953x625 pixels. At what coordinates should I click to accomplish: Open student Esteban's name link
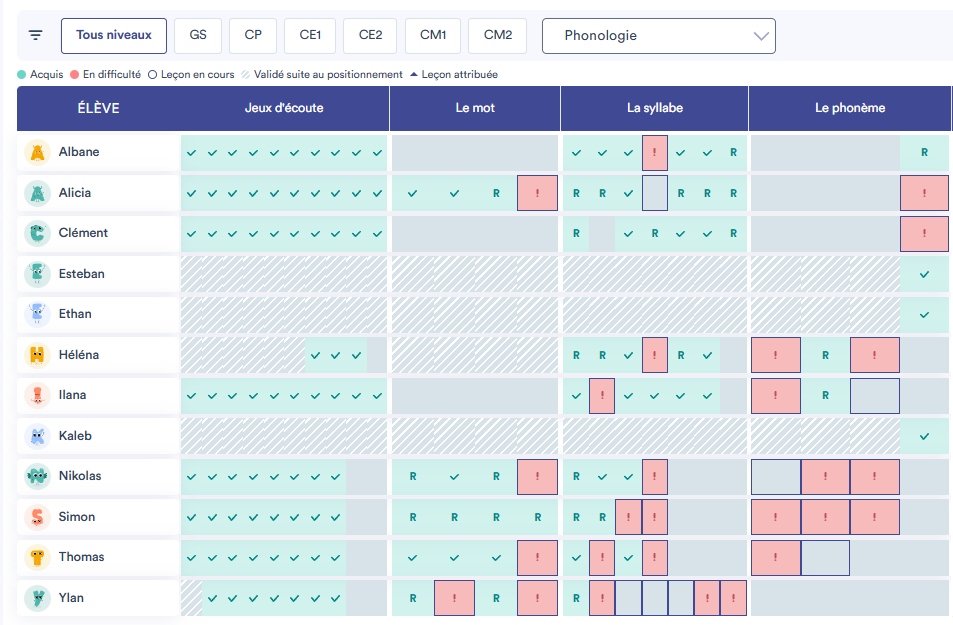[81, 274]
